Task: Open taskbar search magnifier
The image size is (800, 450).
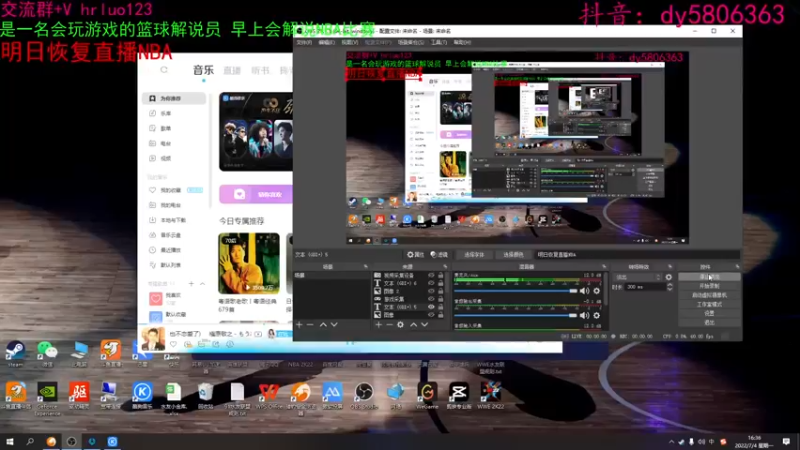Action: click(x=30, y=442)
